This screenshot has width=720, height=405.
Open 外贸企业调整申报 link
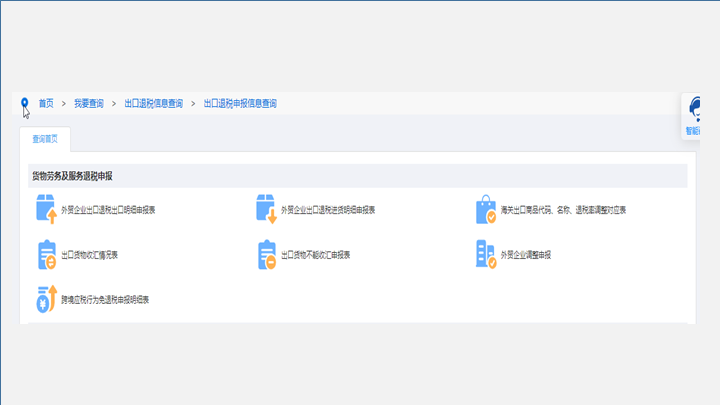(526, 255)
